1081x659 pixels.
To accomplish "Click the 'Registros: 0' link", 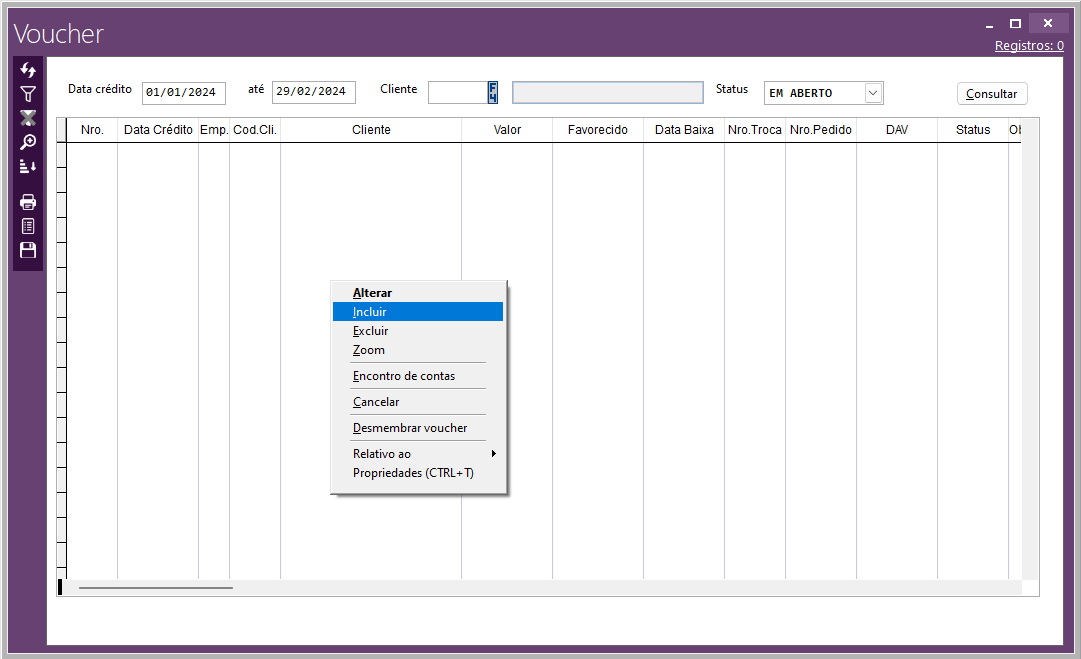I will click(1028, 46).
